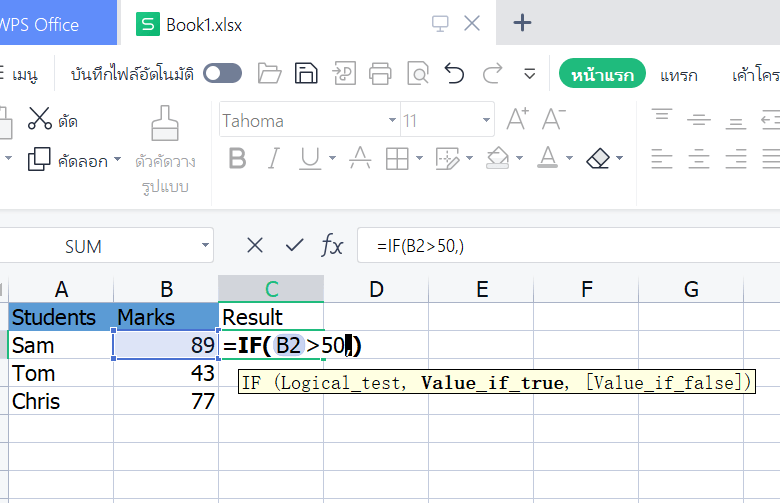Expand the Fill color dropdown arrow
Screen dimensions: 780x503
click(x=519, y=158)
